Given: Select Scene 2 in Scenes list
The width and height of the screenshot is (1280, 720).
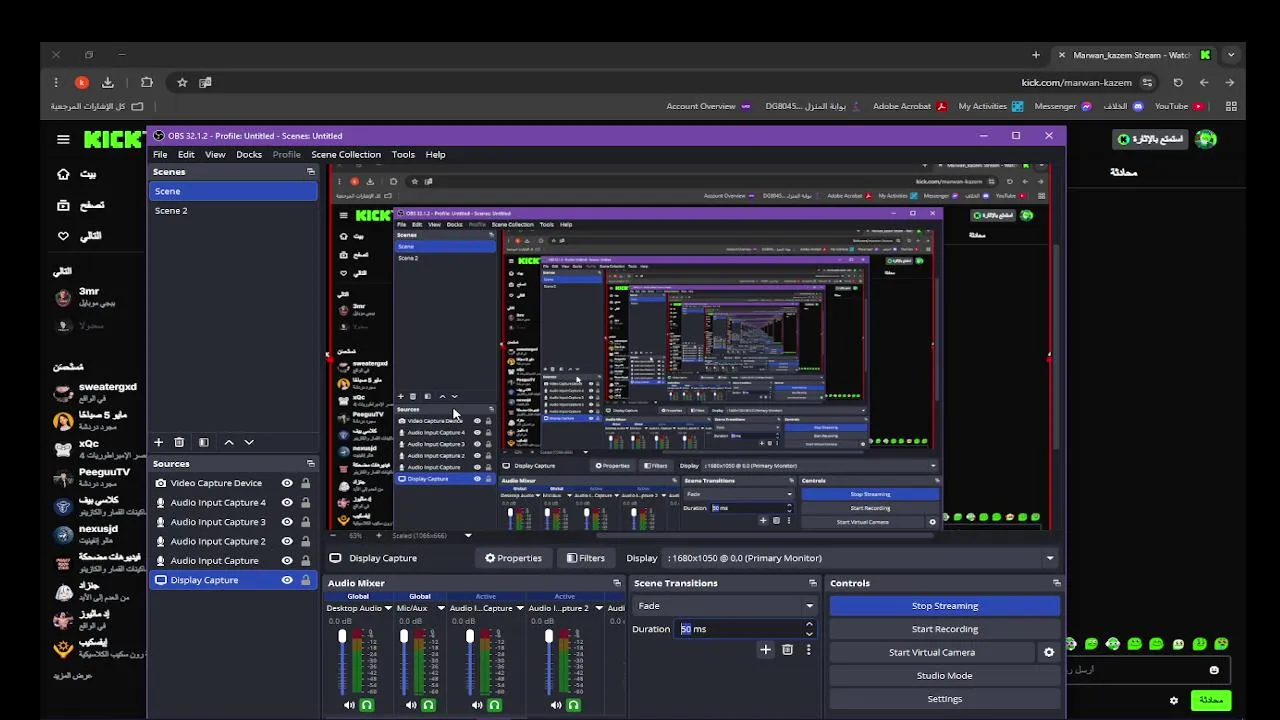Looking at the screenshot, I should click(x=233, y=211).
